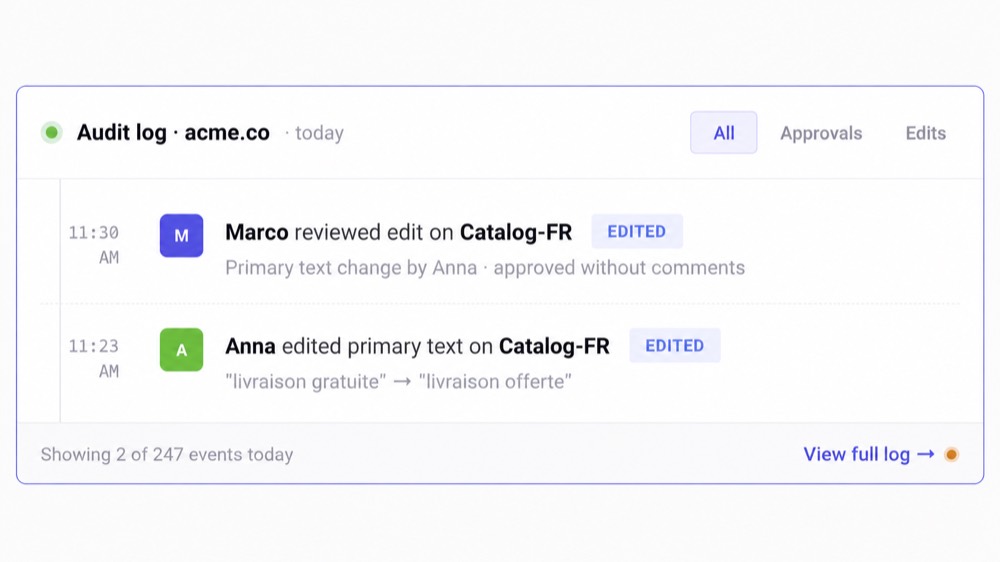Click the Showing 2 of 247 events text

pos(167,454)
